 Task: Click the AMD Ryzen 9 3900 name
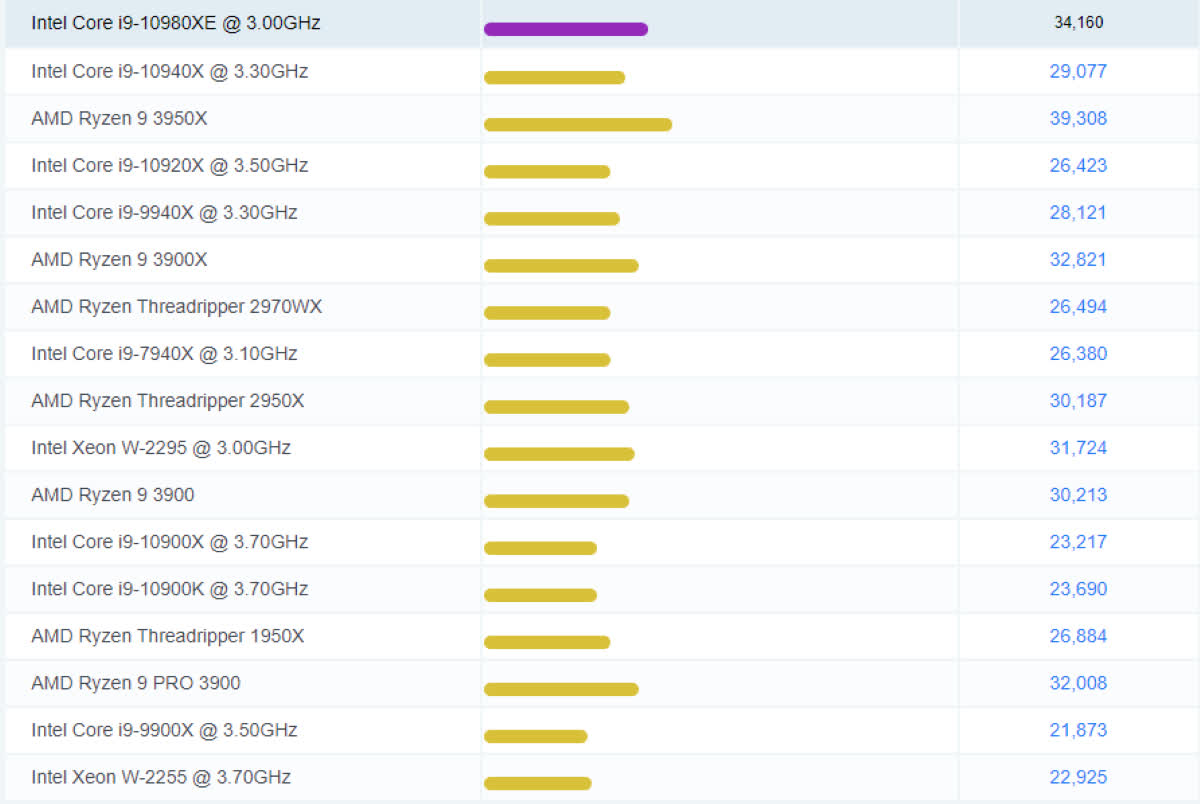tap(112, 495)
